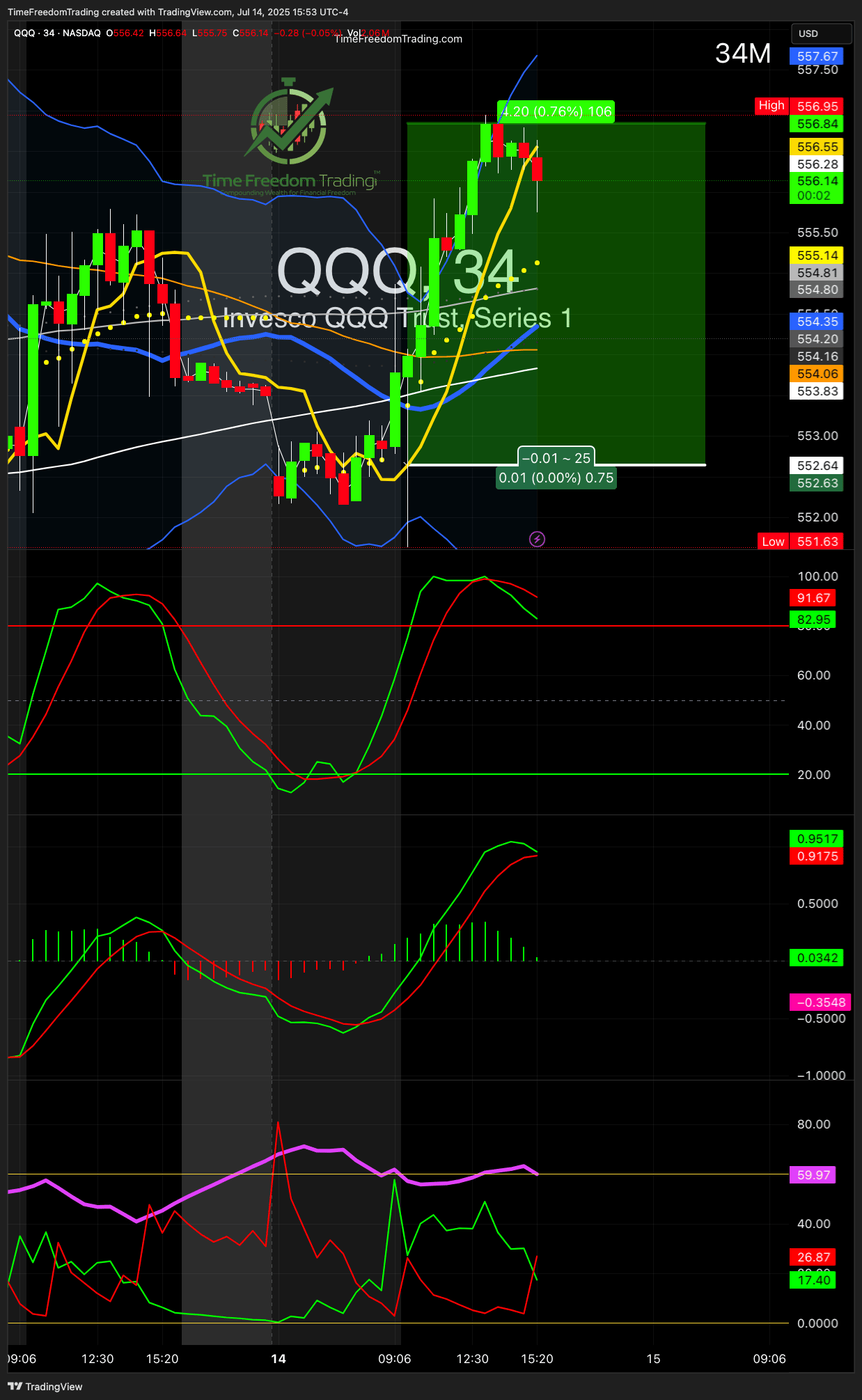
Task: Click the dark 554.16 price label
Action: (817, 356)
